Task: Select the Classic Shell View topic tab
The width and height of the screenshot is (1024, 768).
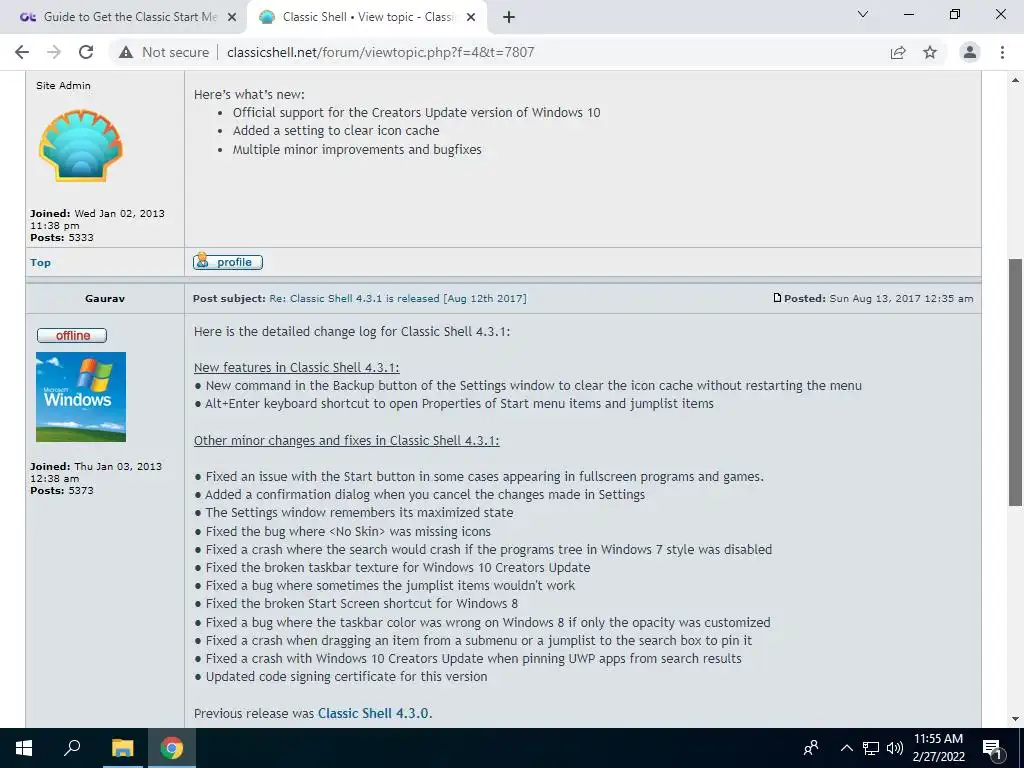Action: coord(366,17)
